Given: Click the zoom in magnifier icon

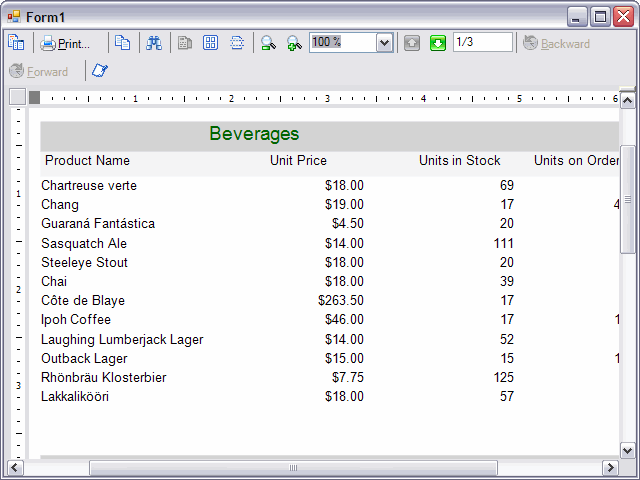Looking at the screenshot, I should (x=294, y=43).
